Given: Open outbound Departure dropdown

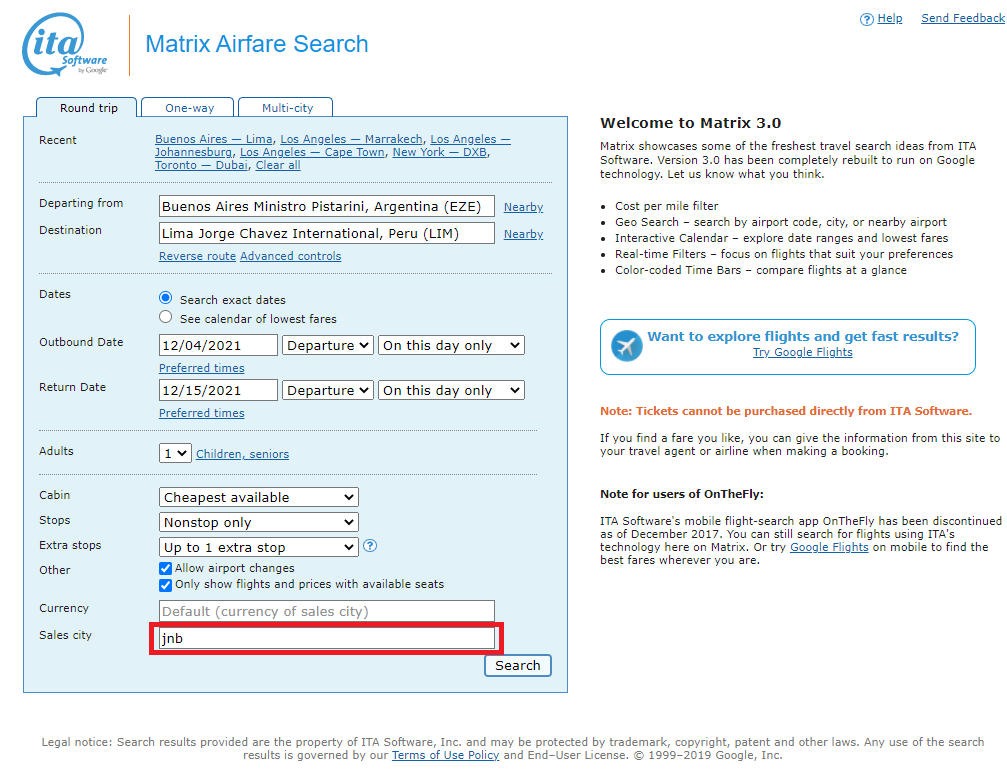Looking at the screenshot, I should [328, 345].
